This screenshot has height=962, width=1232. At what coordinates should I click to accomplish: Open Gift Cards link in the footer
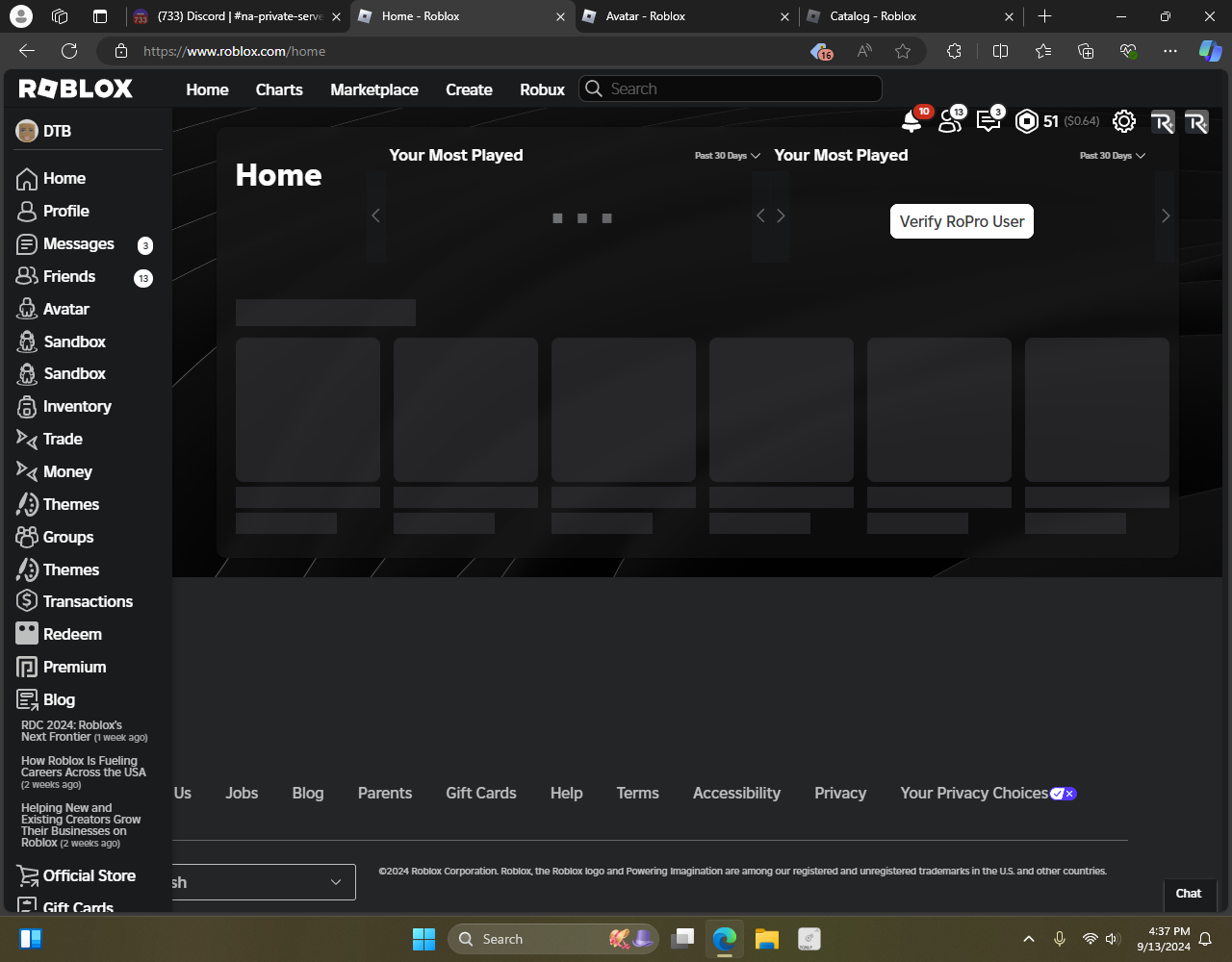click(481, 793)
